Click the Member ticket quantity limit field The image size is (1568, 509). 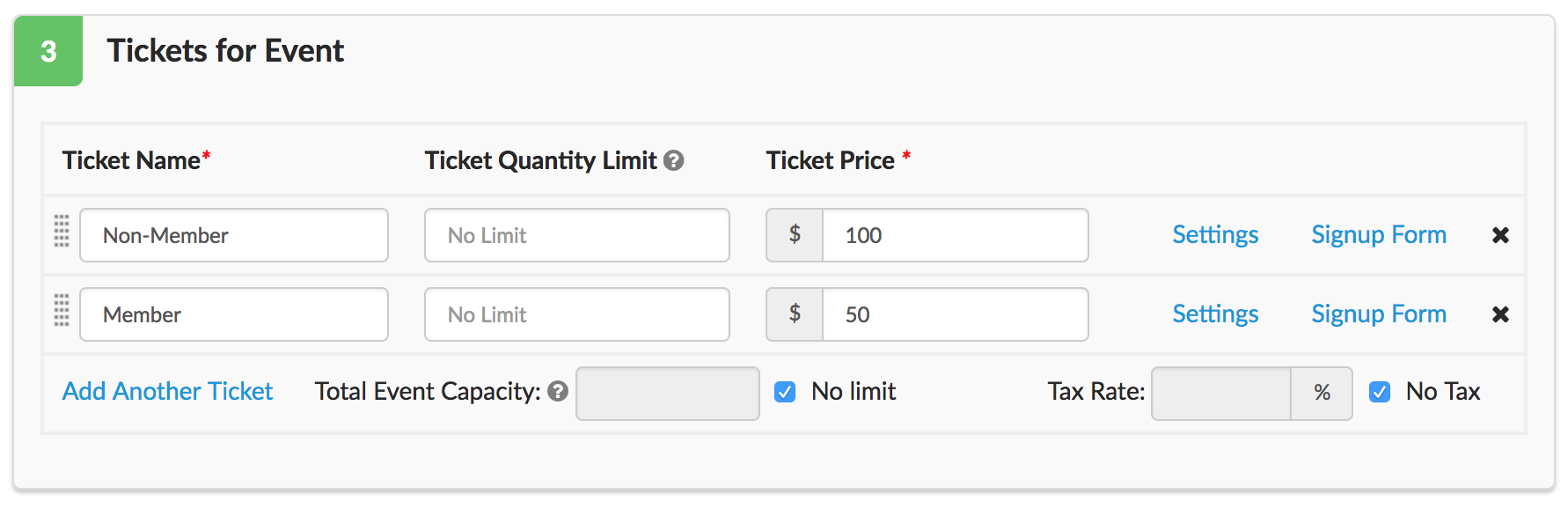coord(577,314)
